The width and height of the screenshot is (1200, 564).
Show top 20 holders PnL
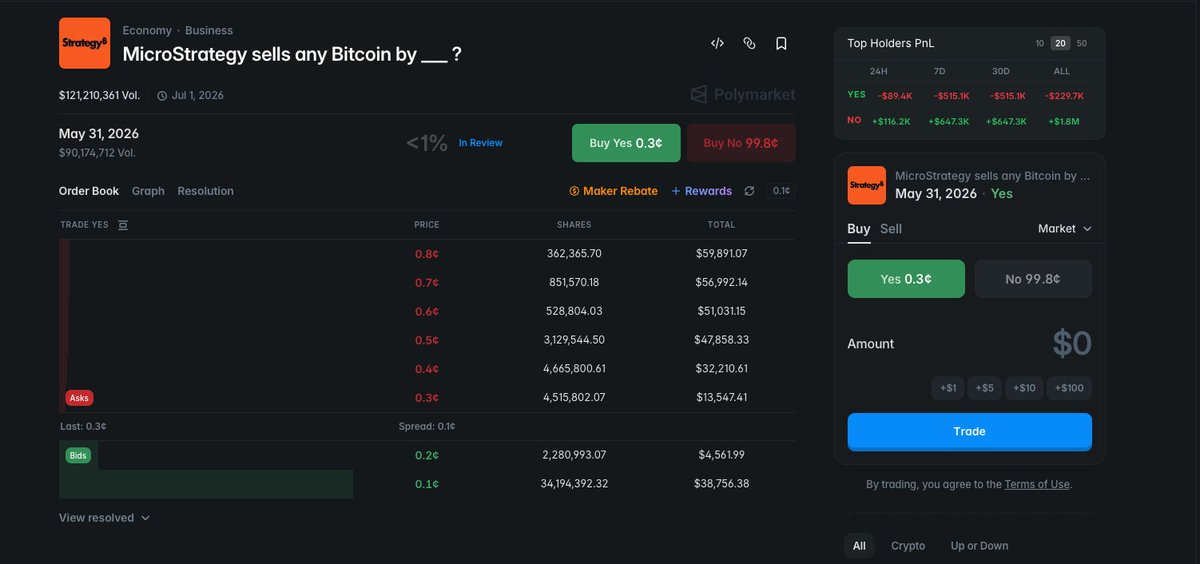[1061, 43]
